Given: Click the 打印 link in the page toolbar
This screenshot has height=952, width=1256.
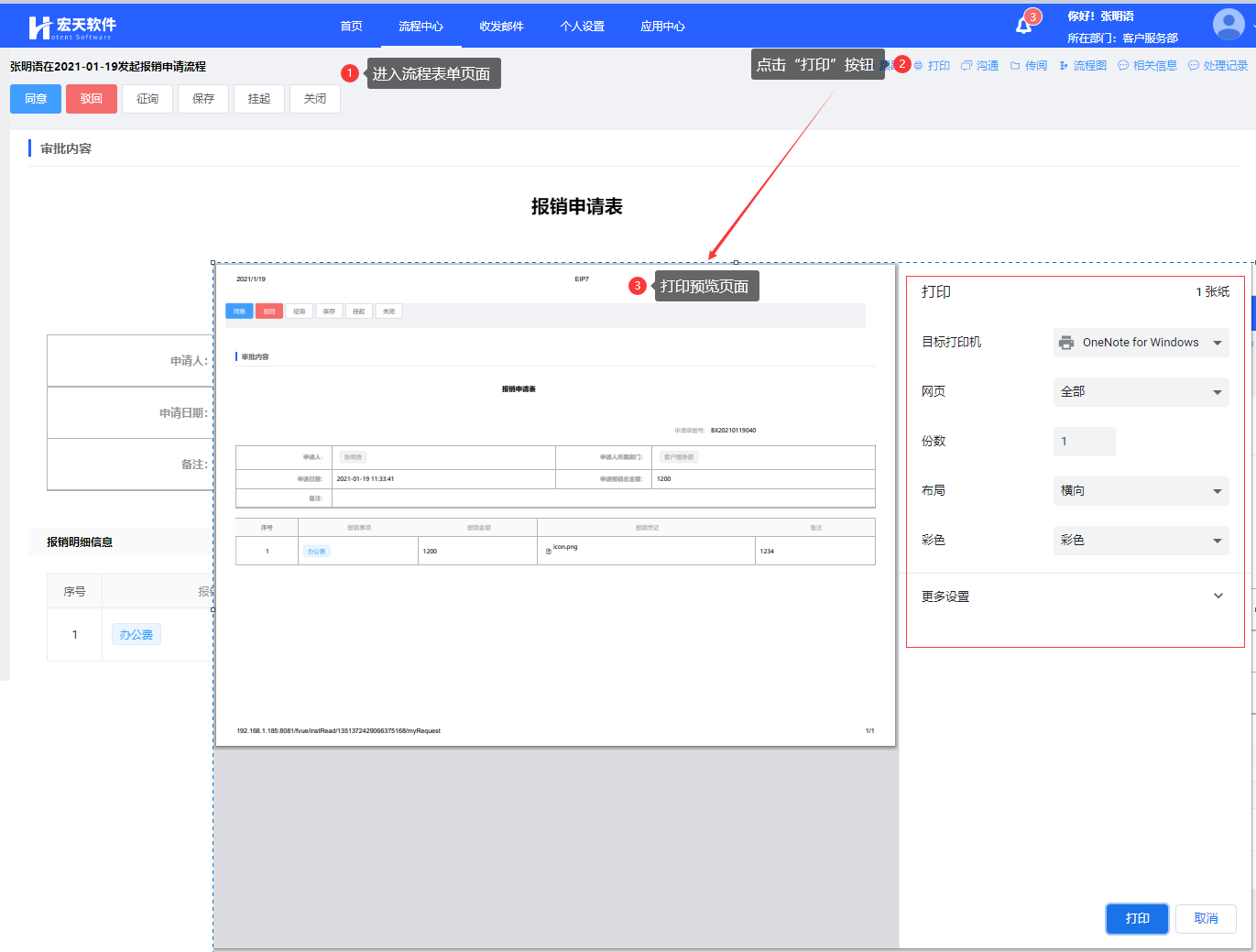Looking at the screenshot, I should point(932,66).
